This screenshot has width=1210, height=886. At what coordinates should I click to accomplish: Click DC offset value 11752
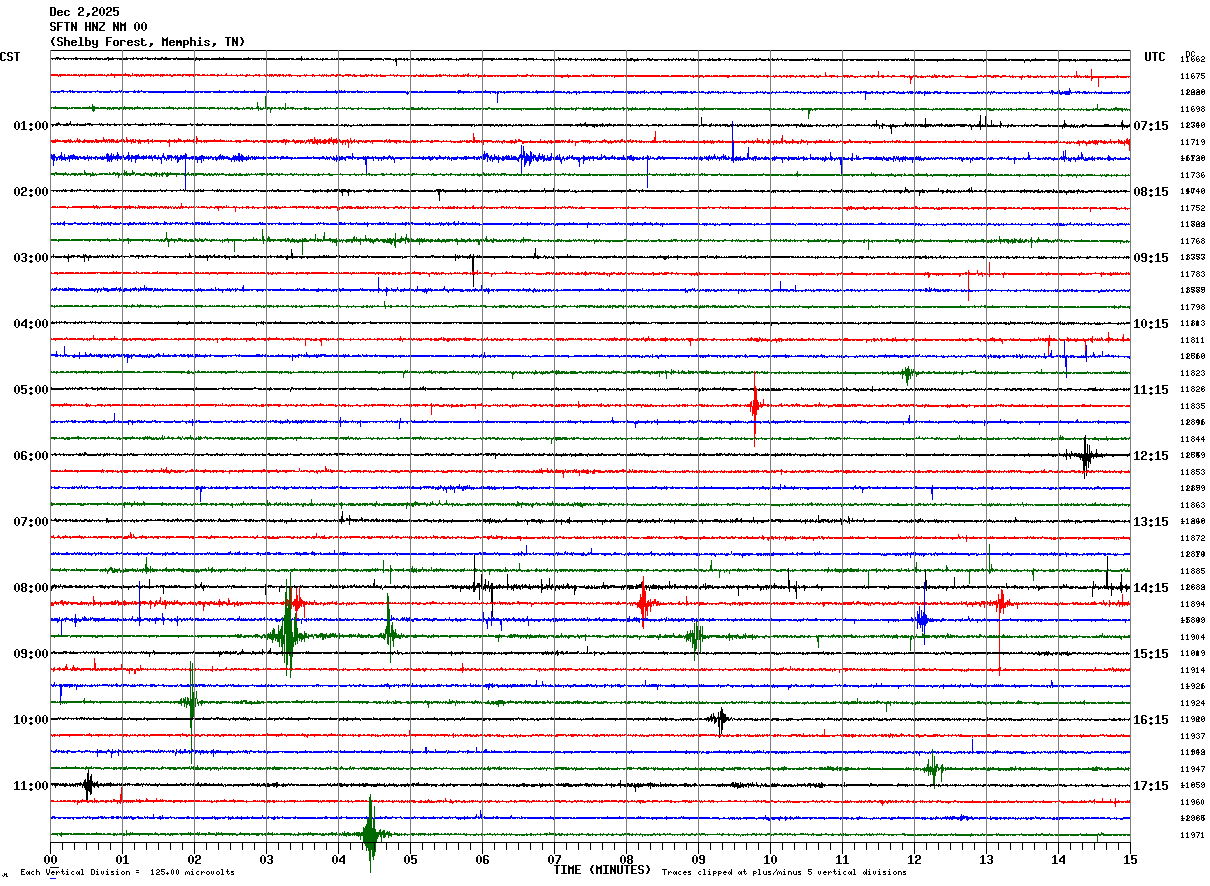1192,208
